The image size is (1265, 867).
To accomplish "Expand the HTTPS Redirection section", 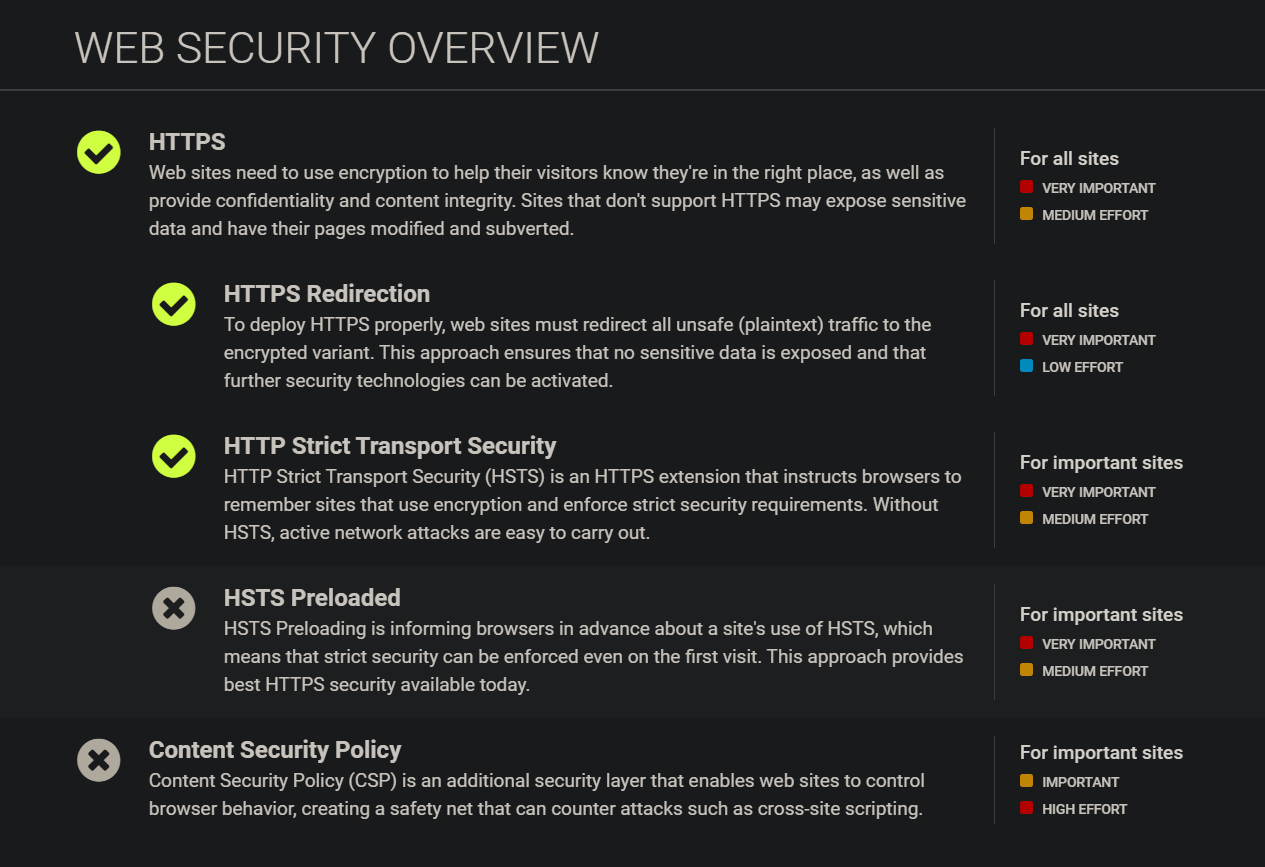I will point(327,293).
